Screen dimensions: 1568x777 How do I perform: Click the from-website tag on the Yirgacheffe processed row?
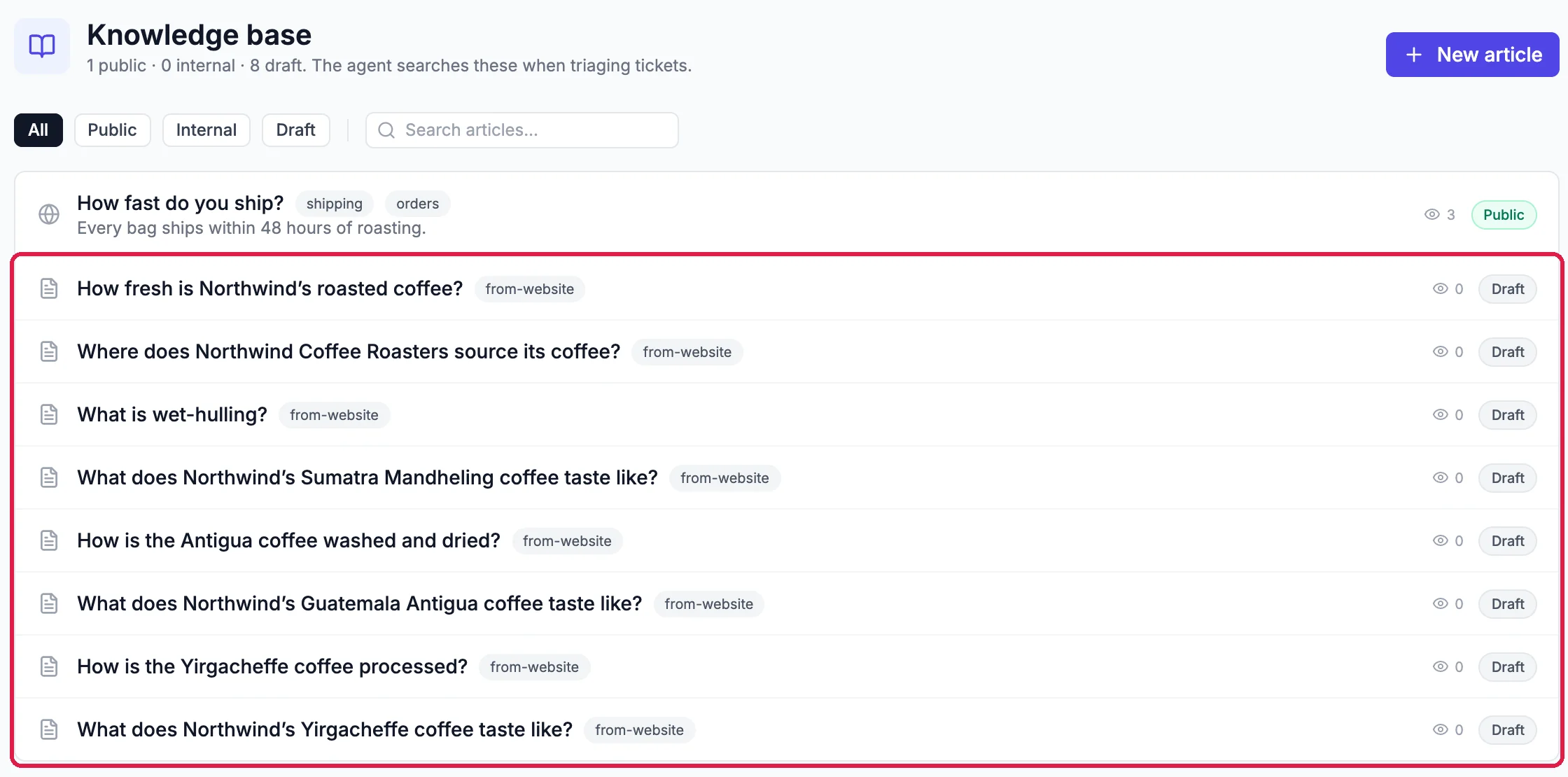[x=535, y=667]
